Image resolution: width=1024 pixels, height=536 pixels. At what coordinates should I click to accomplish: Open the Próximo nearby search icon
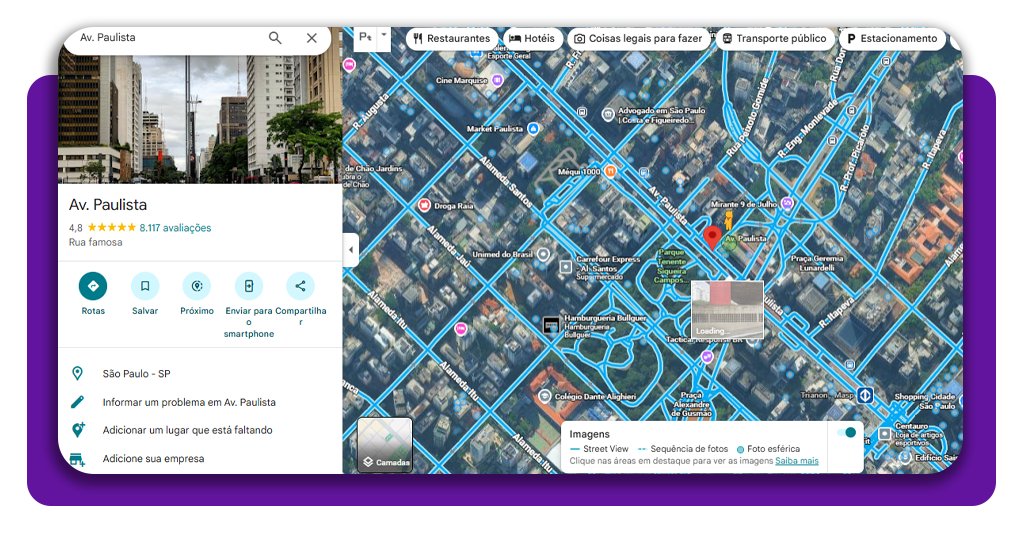point(197,286)
